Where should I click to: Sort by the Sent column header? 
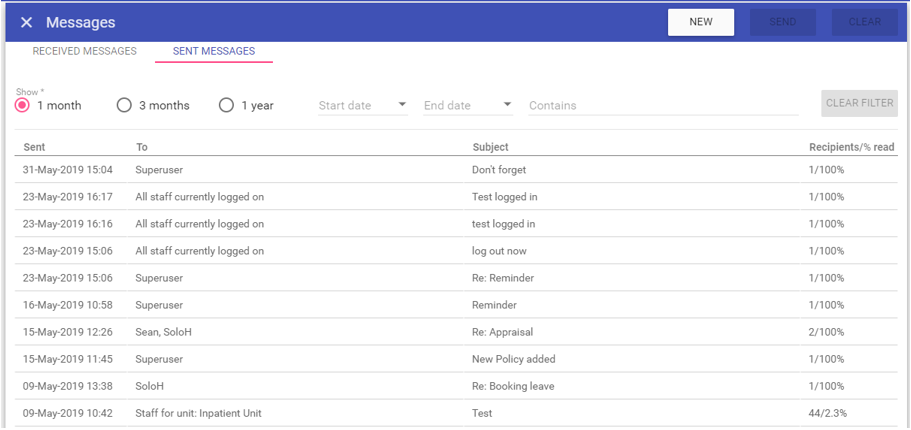34,147
